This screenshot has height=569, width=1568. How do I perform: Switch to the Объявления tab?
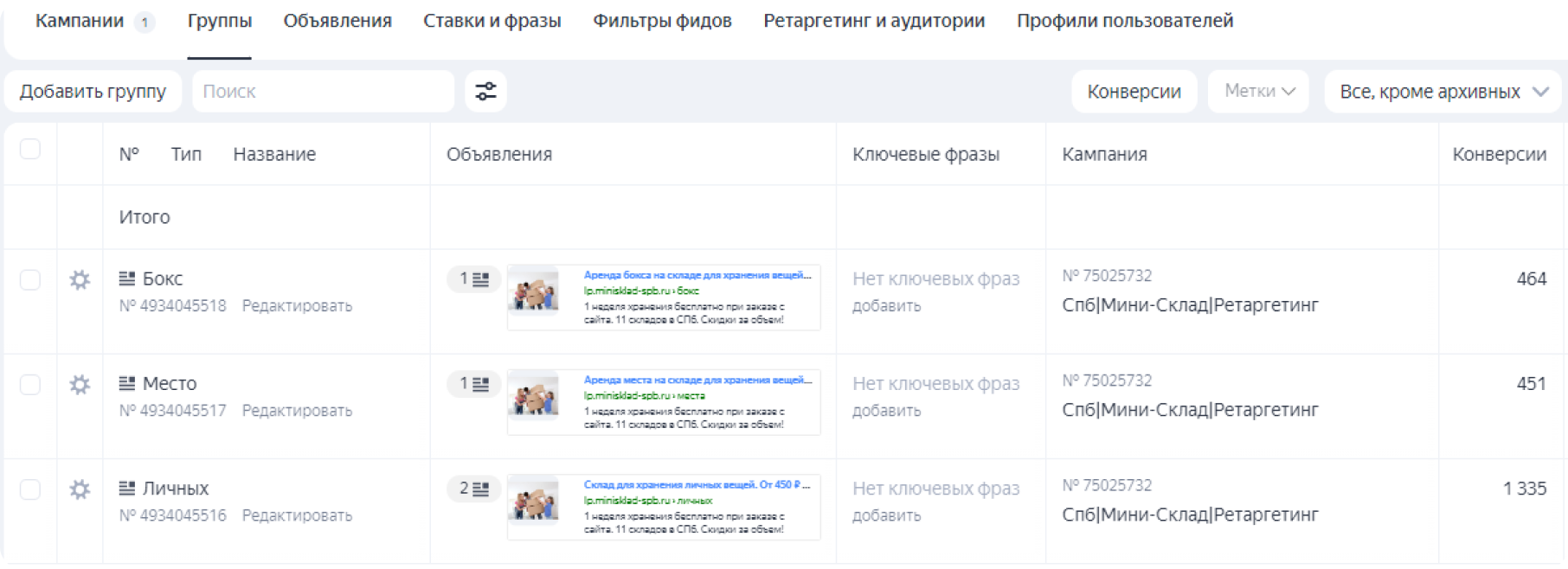click(337, 21)
